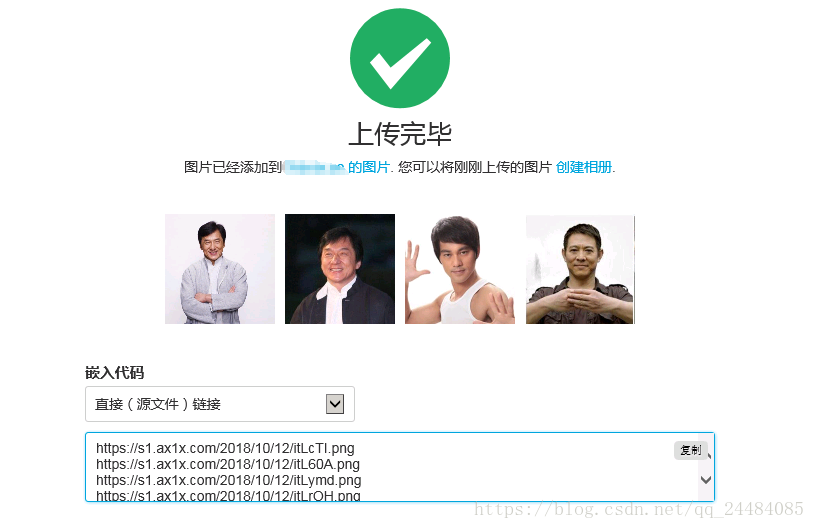Select thumbnail of man on dark background
The image size is (815, 529).
pos(340,269)
